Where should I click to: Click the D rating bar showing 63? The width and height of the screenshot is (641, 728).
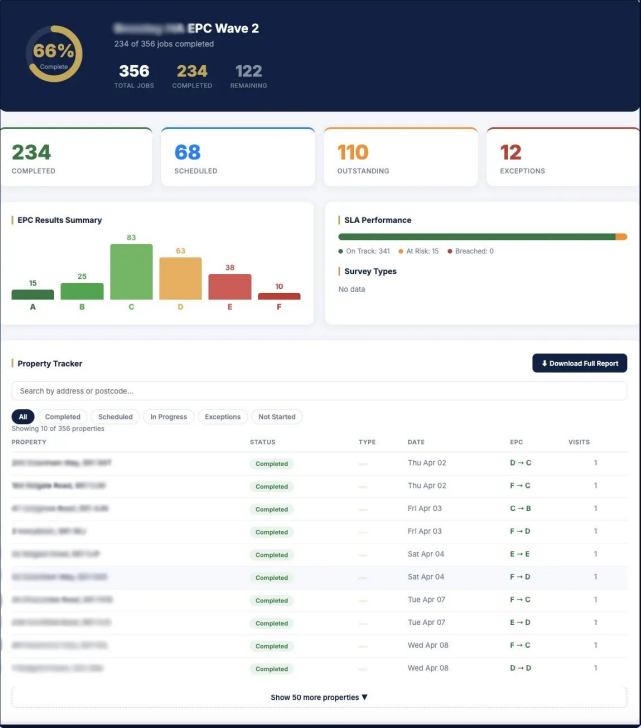(181, 278)
